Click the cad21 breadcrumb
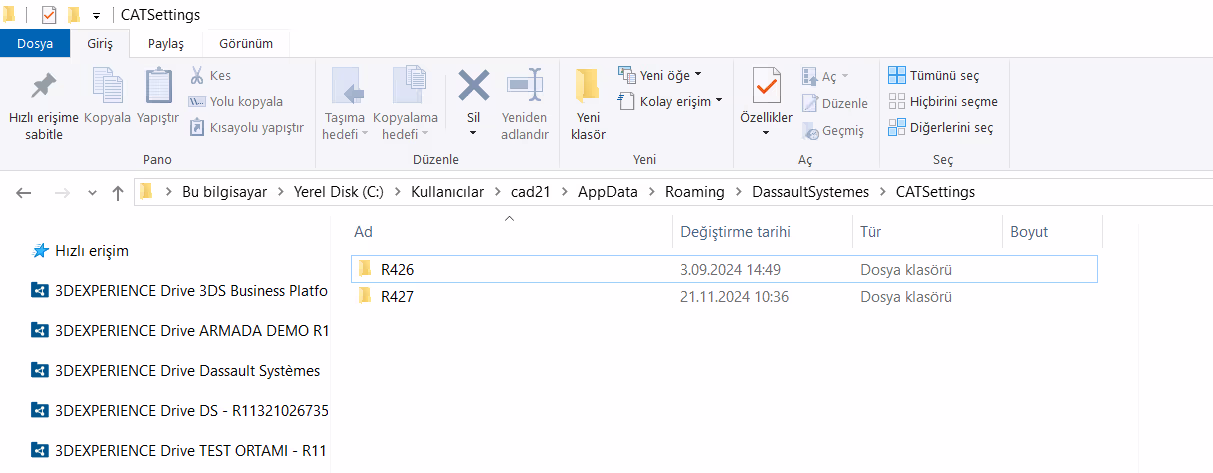1213x473 pixels. (531, 192)
